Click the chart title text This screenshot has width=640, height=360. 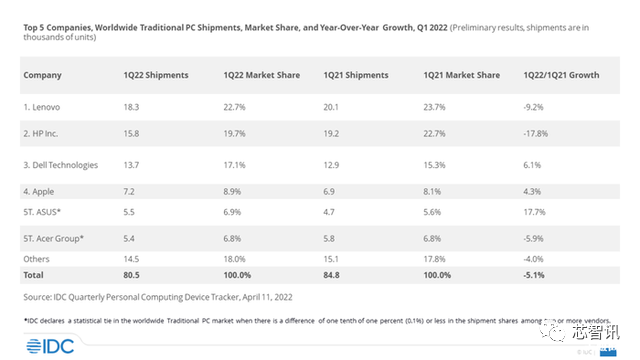click(306, 32)
